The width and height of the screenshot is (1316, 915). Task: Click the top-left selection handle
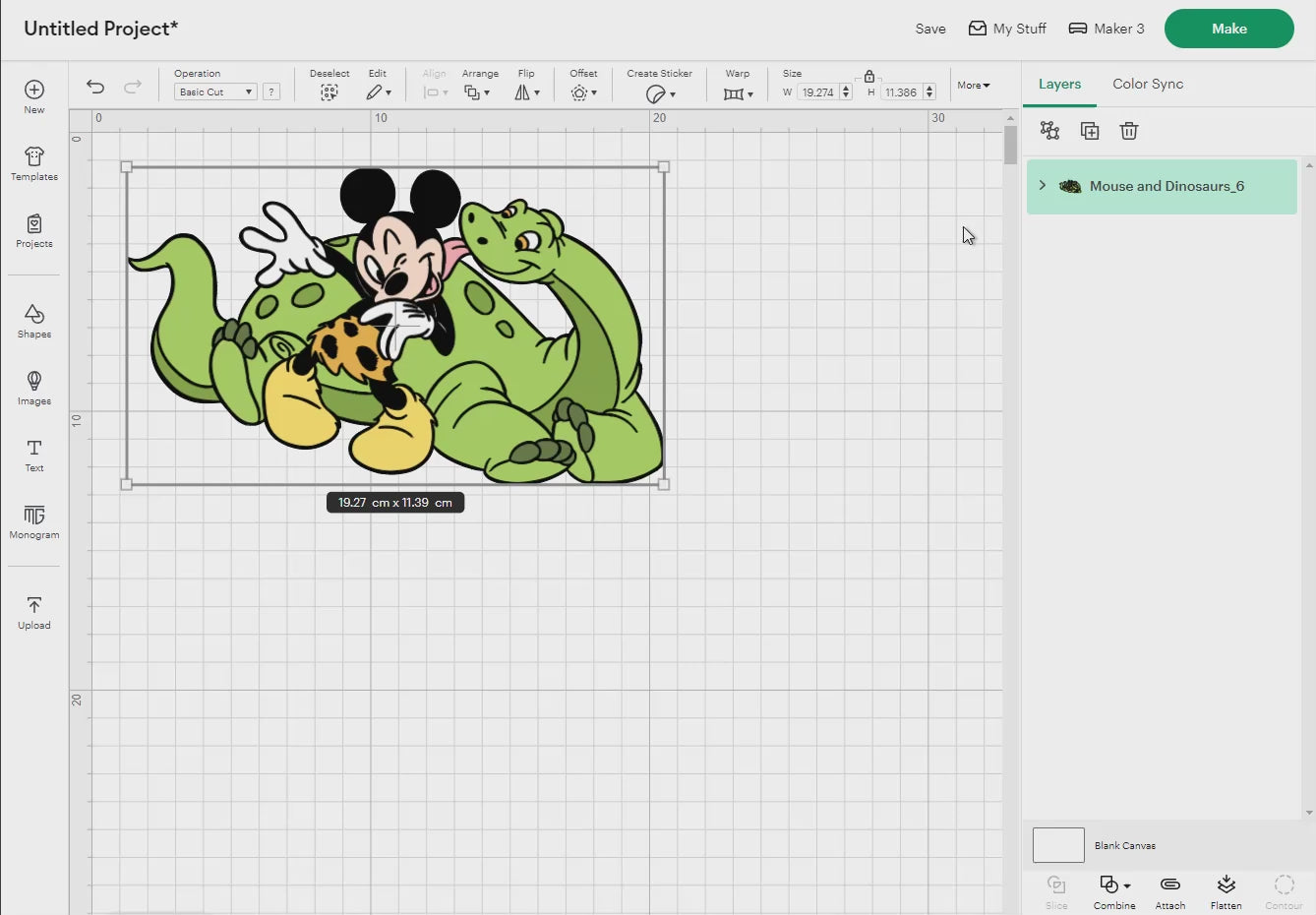pyautogui.click(x=126, y=167)
